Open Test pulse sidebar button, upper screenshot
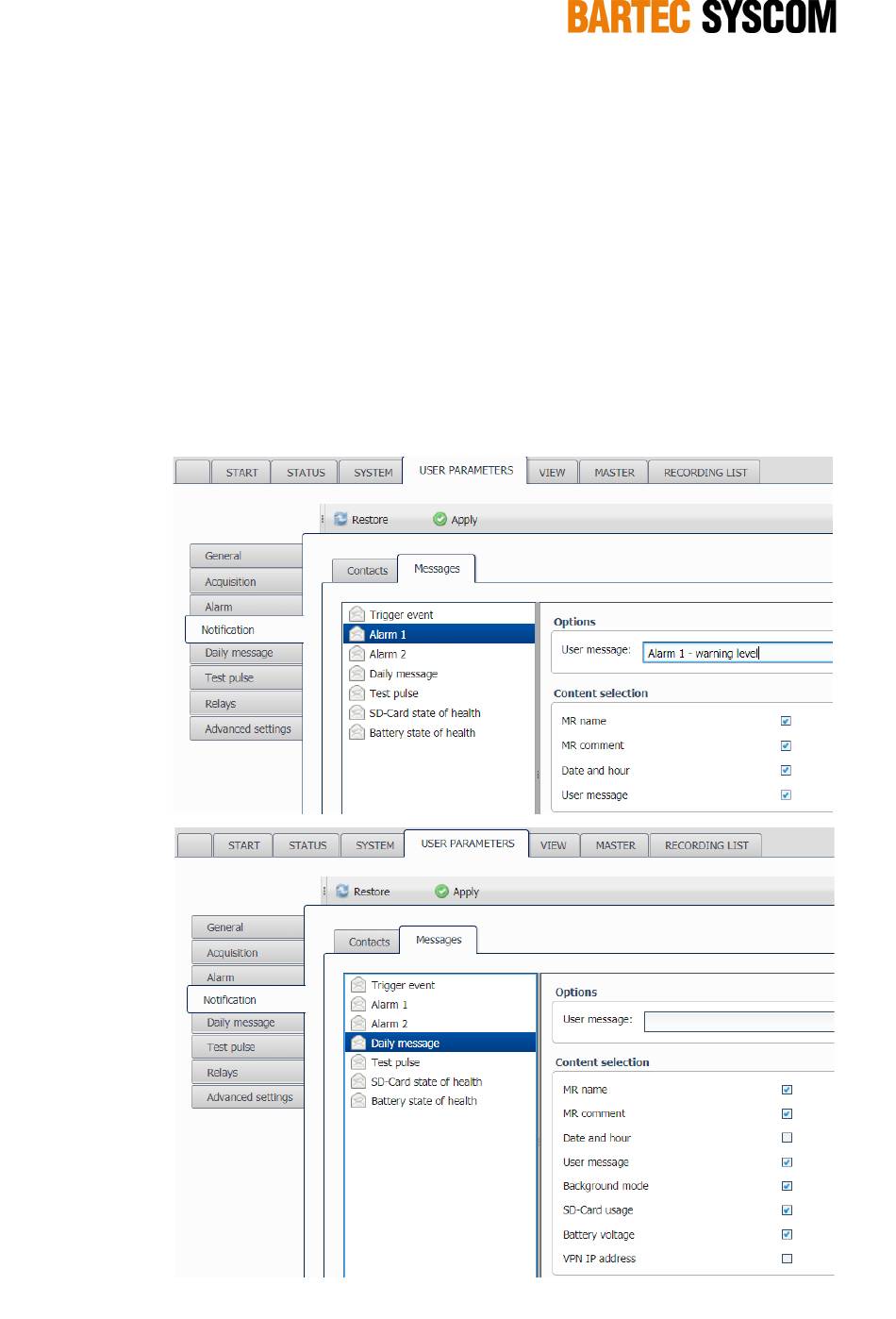Viewport: 896px width, 1319px height. click(x=246, y=677)
